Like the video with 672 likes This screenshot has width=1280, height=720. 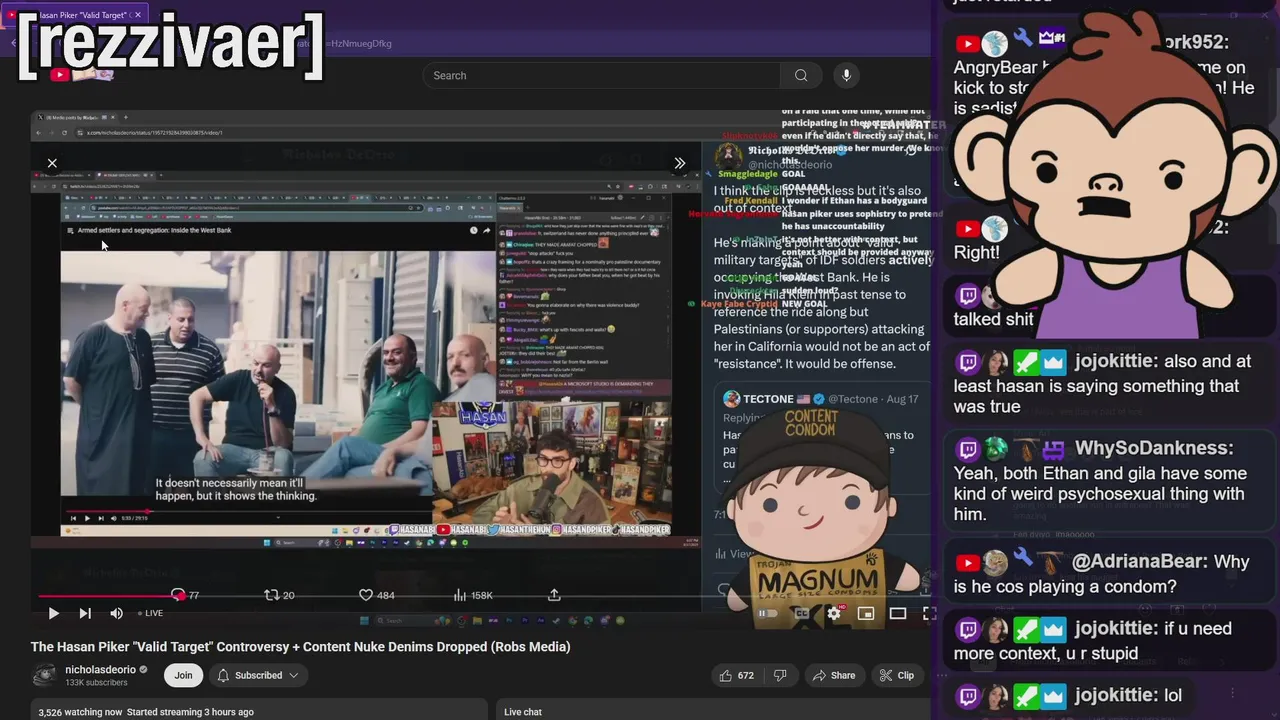click(736, 675)
